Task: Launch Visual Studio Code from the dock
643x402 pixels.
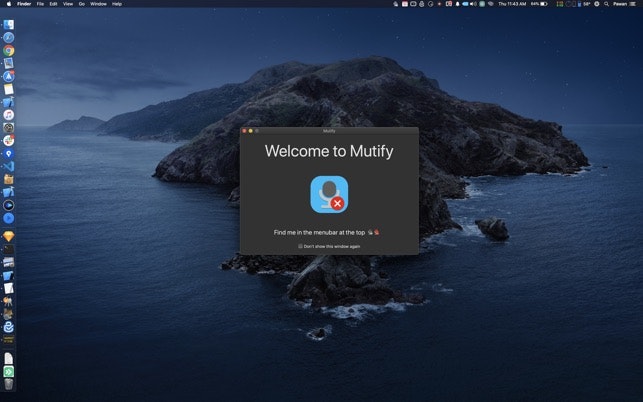Action: pos(9,166)
